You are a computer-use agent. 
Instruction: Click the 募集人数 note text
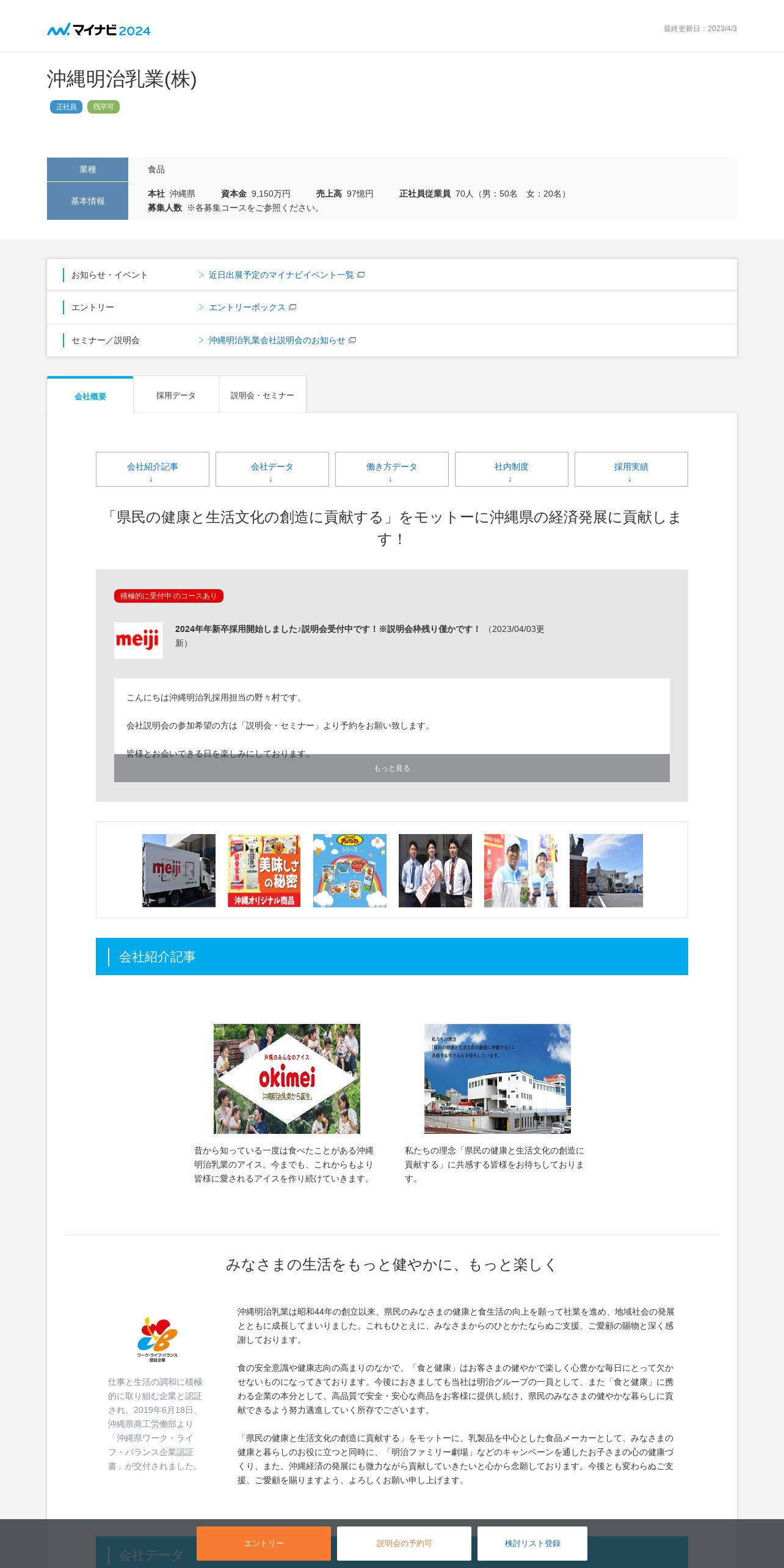pyautogui.click(x=236, y=208)
